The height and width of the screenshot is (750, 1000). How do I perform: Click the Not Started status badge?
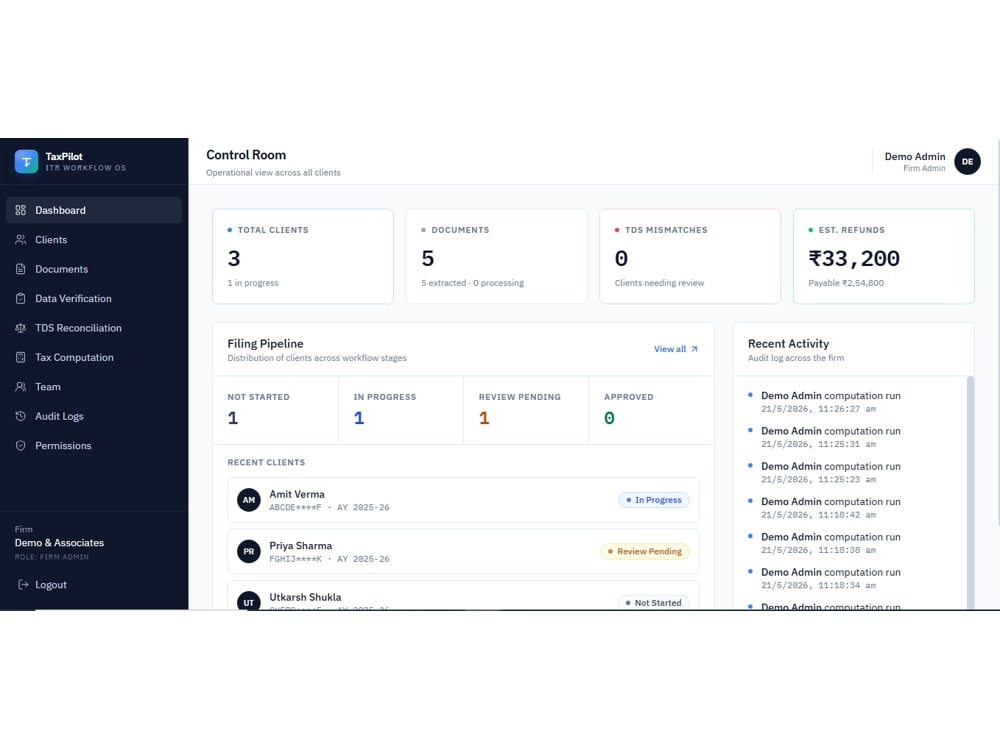(654, 603)
